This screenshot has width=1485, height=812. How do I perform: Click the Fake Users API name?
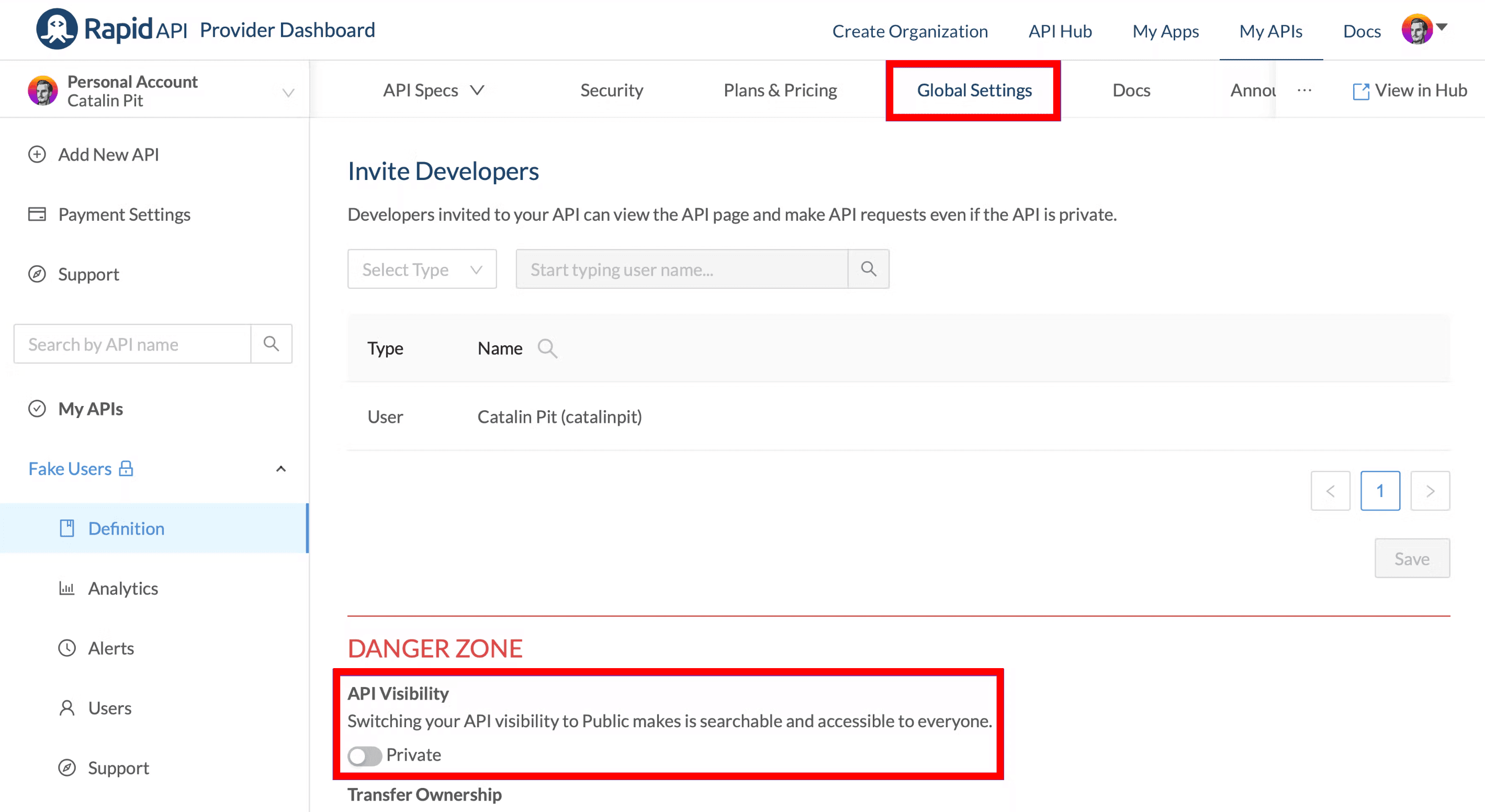pos(70,469)
